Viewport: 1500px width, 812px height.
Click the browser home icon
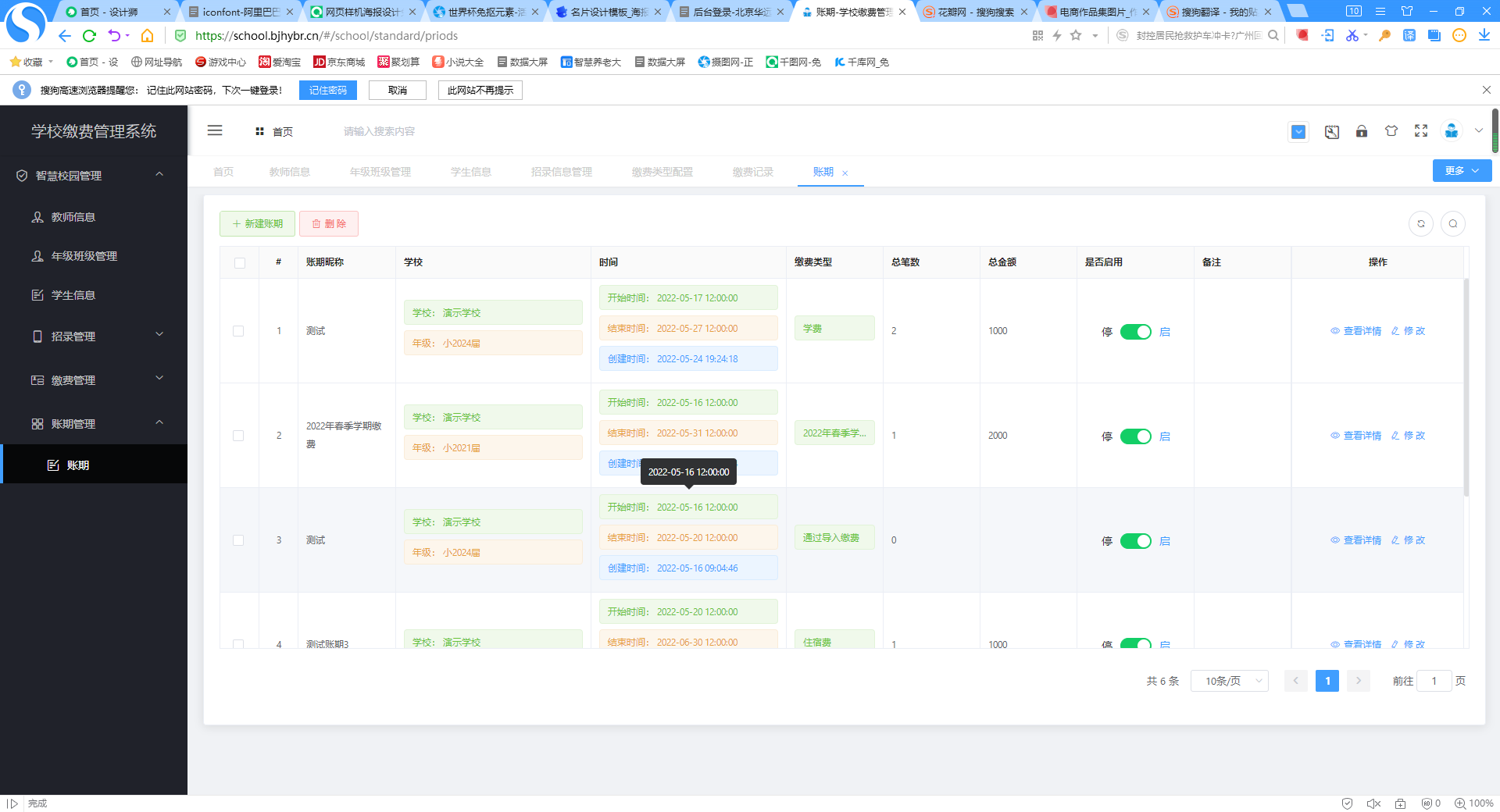click(147, 36)
